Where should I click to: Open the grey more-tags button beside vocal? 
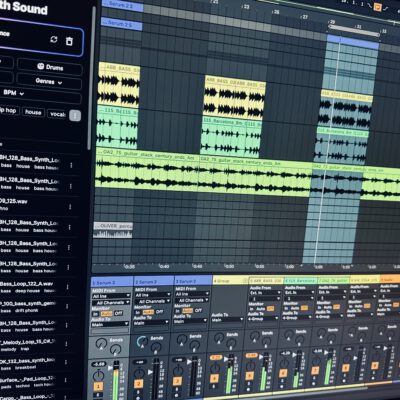coord(75,116)
